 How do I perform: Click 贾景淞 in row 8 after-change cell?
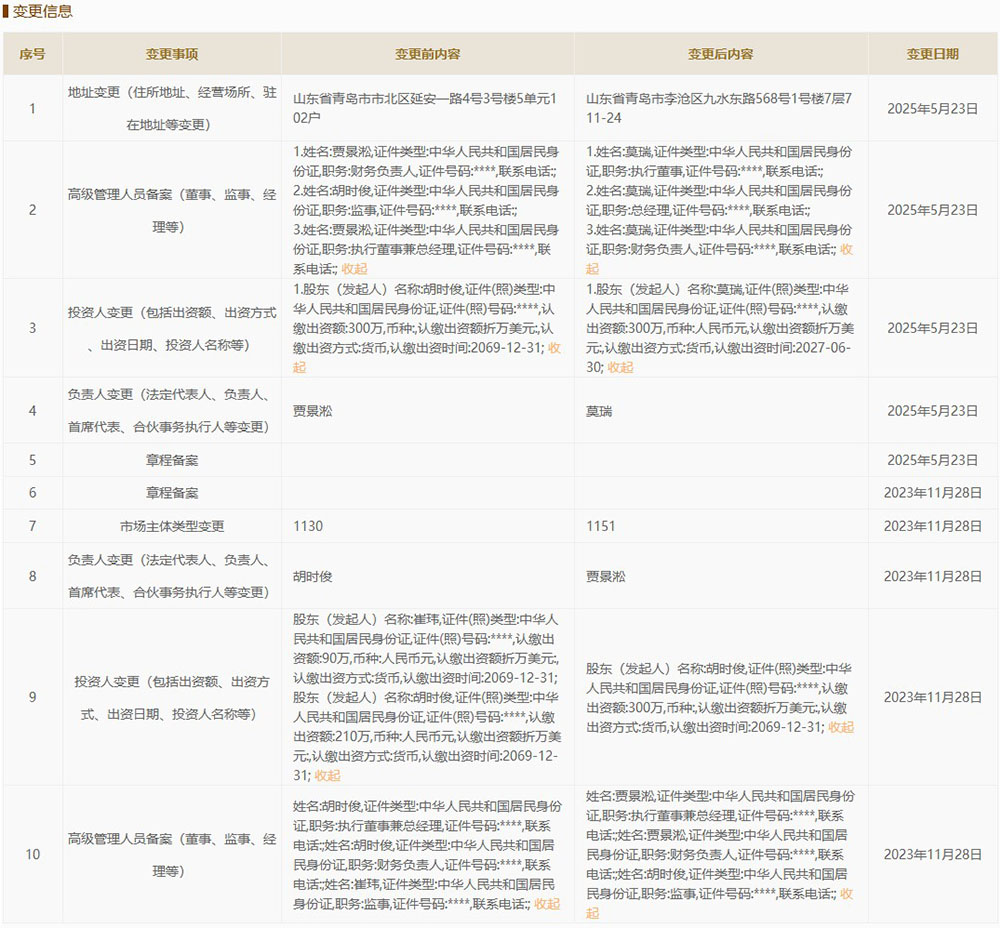click(x=606, y=577)
